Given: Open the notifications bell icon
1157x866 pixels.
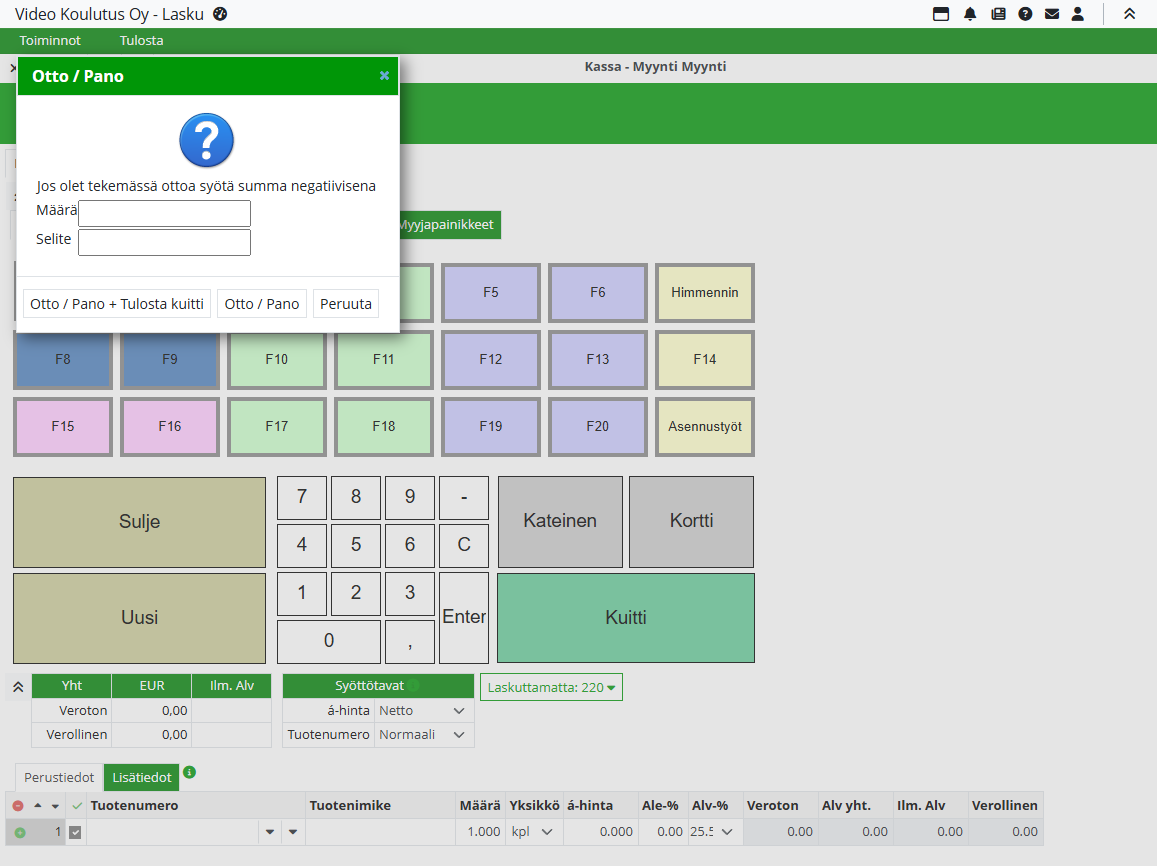Looking at the screenshot, I should (970, 14).
